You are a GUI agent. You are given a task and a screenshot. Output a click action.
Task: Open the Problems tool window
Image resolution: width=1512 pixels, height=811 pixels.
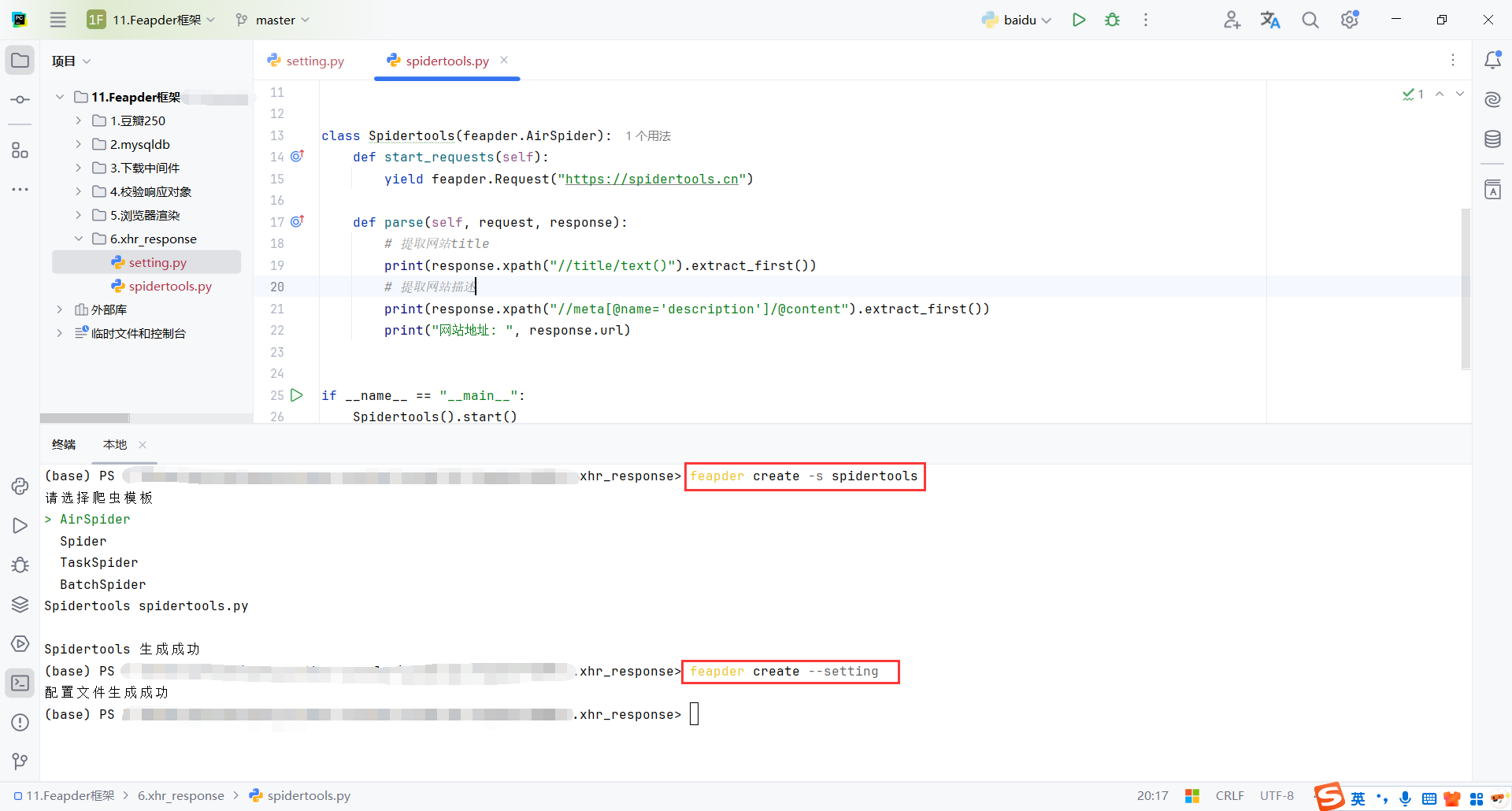click(20, 722)
